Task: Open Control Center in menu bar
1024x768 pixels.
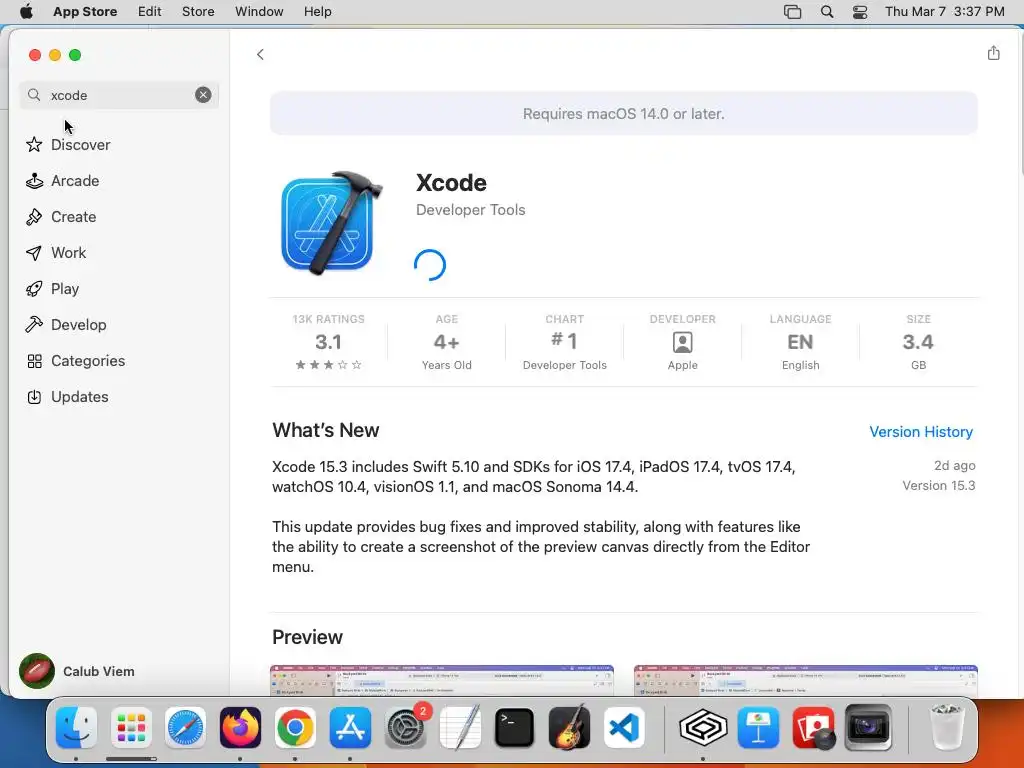Action: pos(859,12)
